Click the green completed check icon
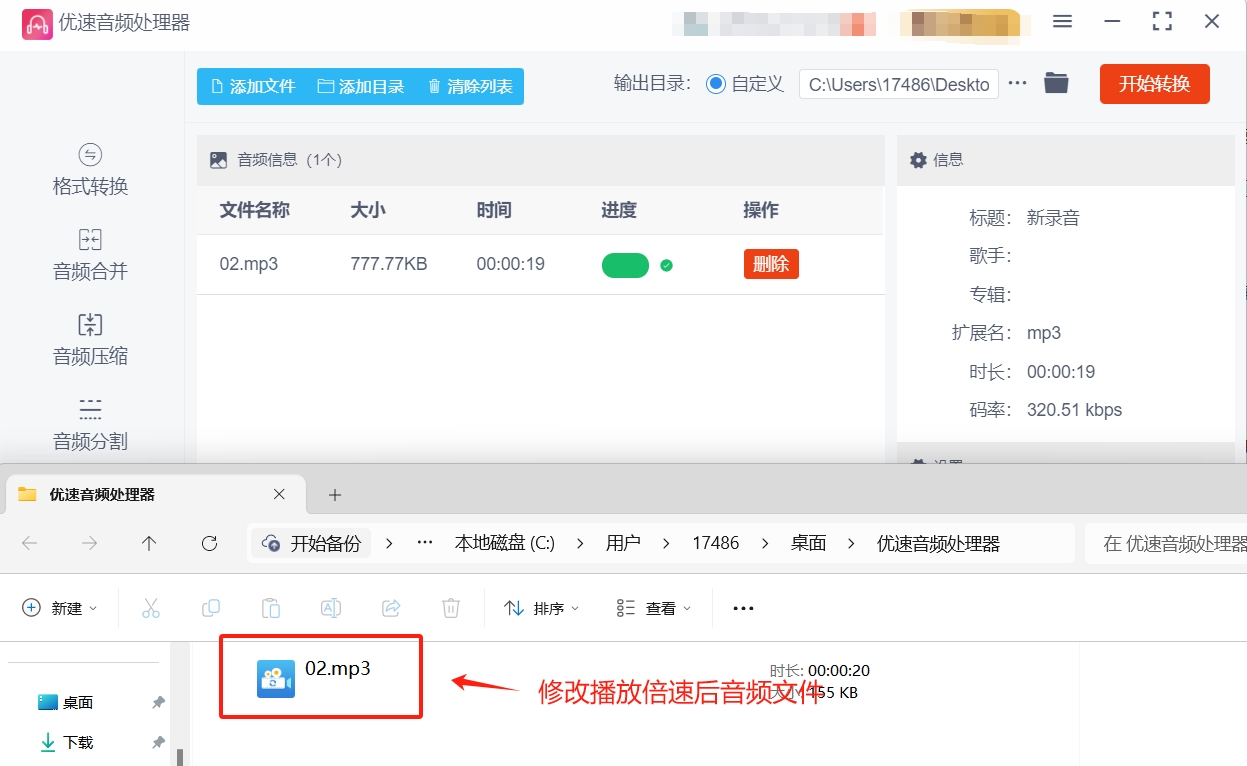 click(666, 265)
